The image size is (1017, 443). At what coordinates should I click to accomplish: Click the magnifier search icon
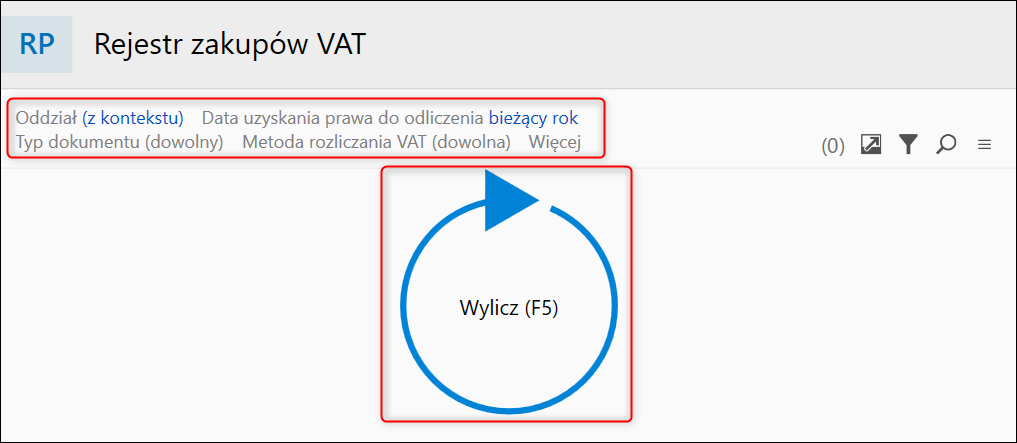945,145
